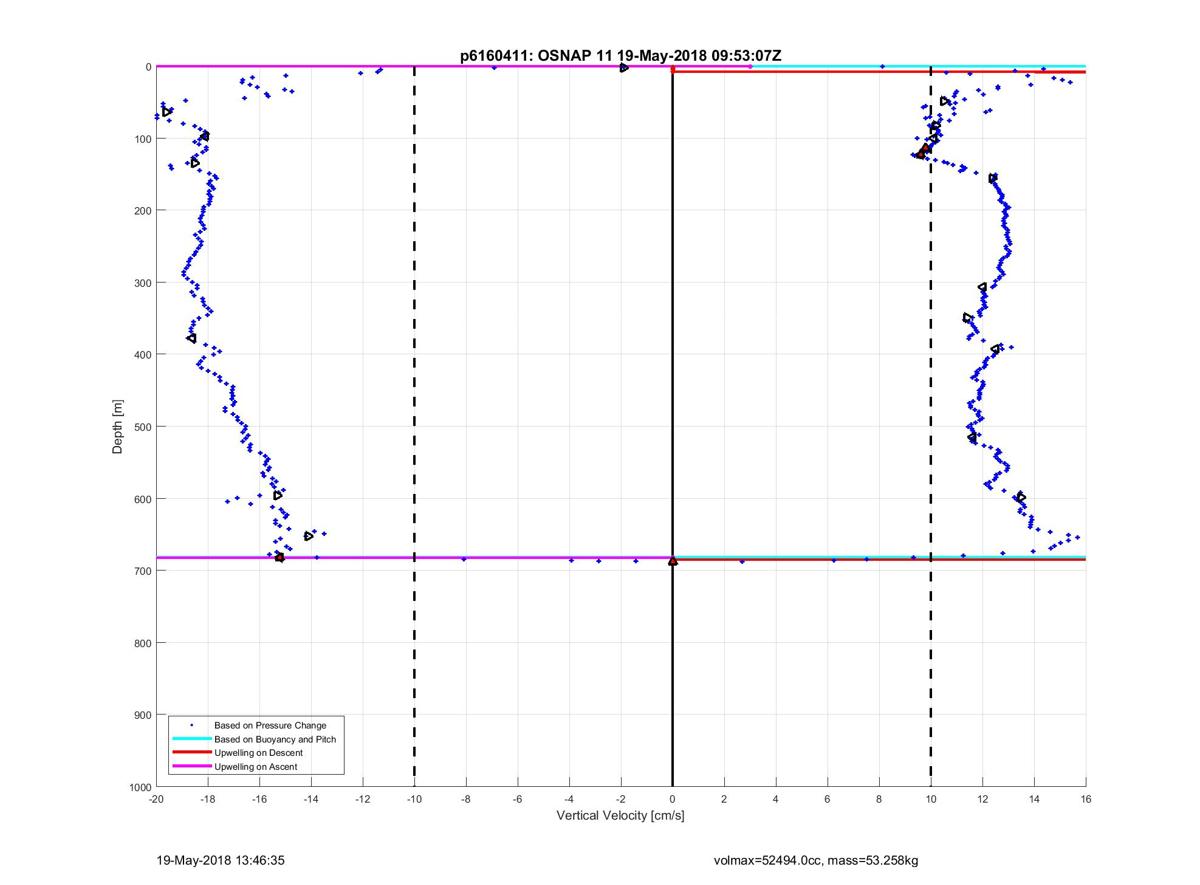
Task: Click the depth tick label '900'
Action: (142, 714)
